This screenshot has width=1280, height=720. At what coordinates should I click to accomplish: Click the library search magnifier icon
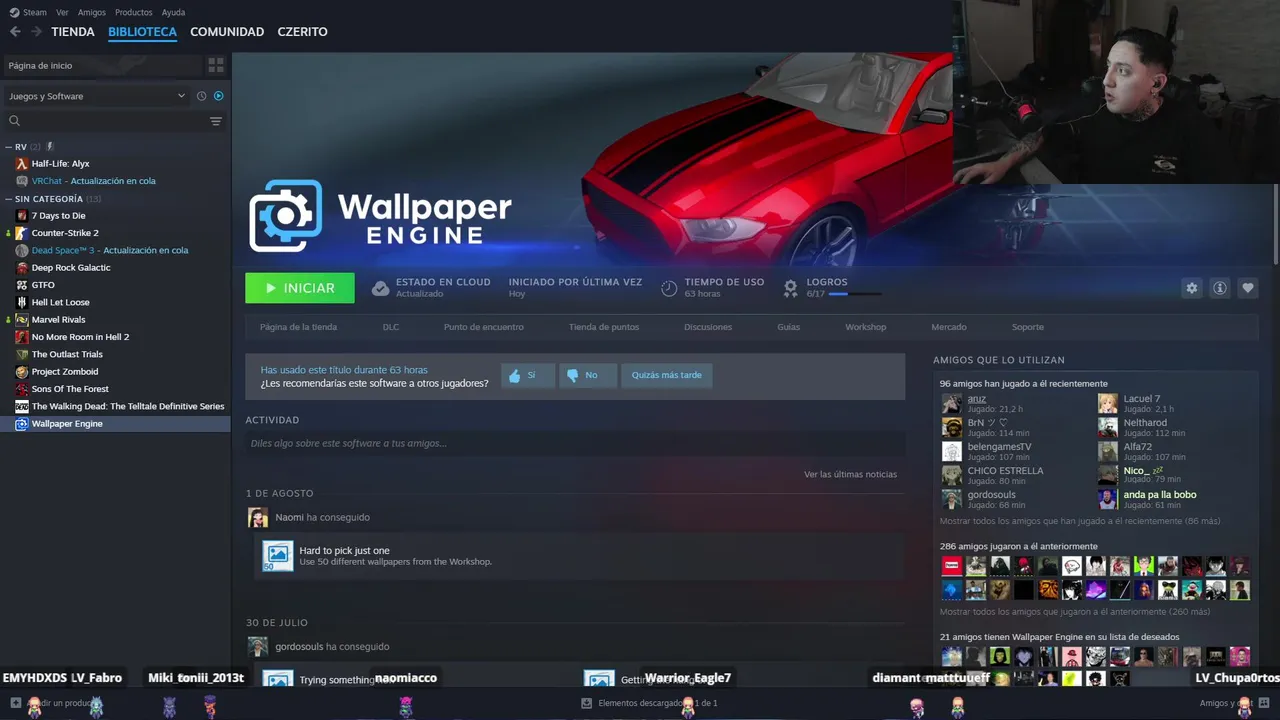[x=14, y=121]
